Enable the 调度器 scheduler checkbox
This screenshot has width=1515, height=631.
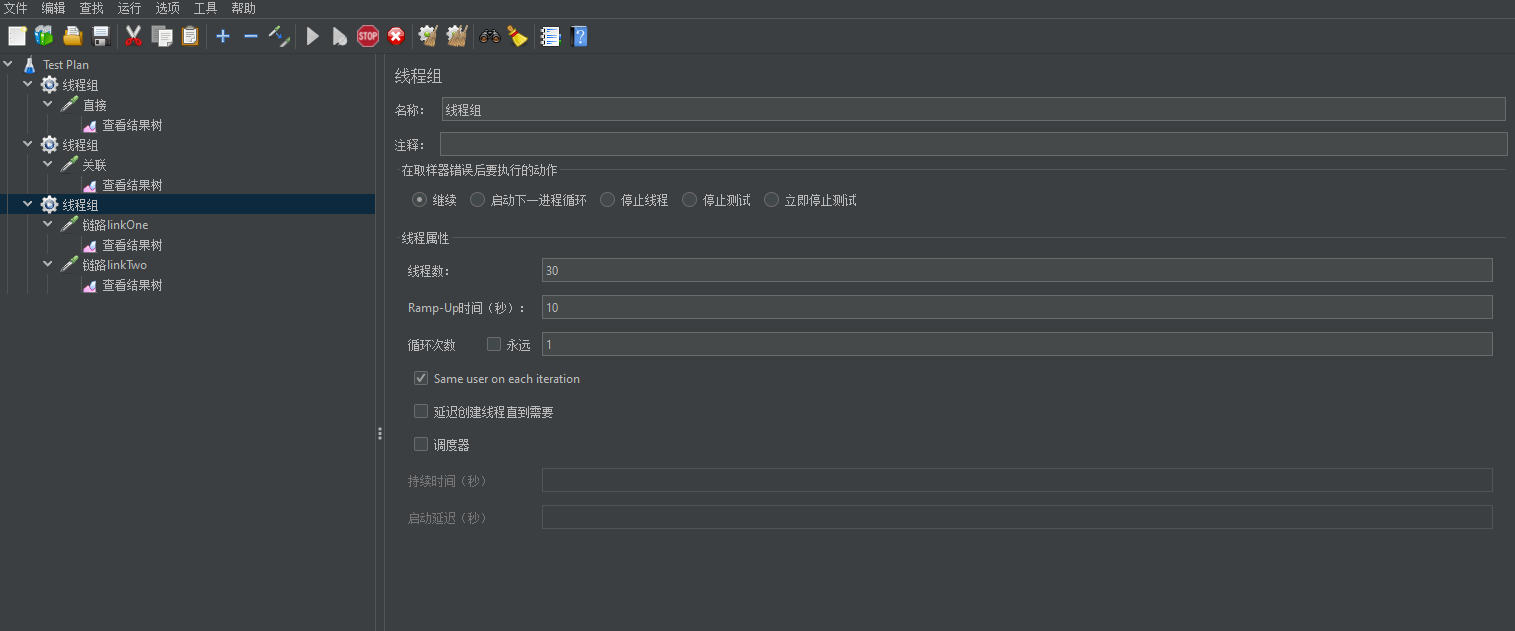click(421, 444)
